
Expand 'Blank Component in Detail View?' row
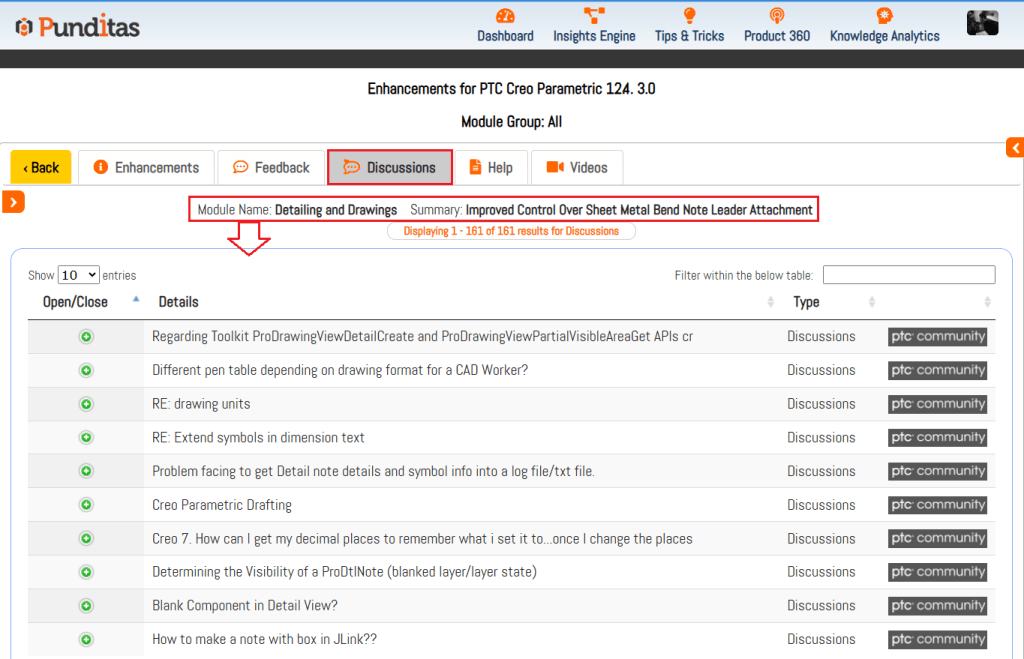[x=86, y=606]
